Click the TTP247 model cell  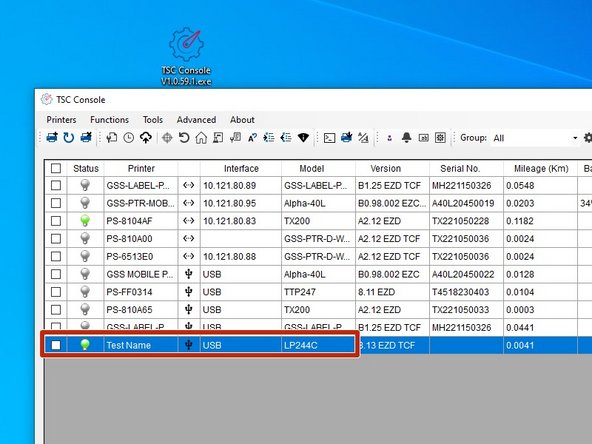pos(318,292)
